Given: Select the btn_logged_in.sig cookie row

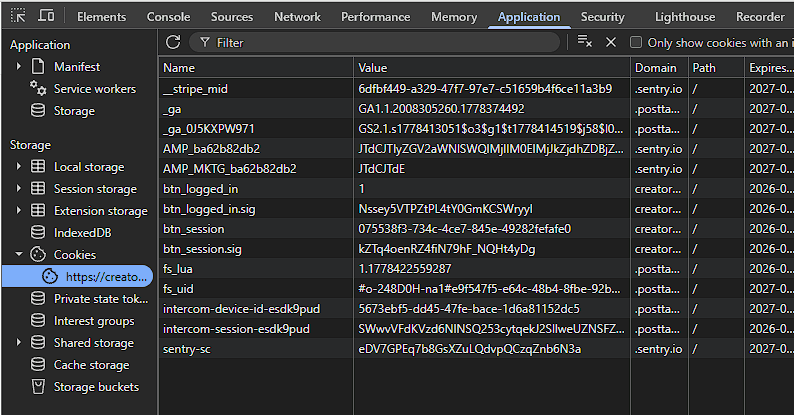Looking at the screenshot, I should (476, 209).
